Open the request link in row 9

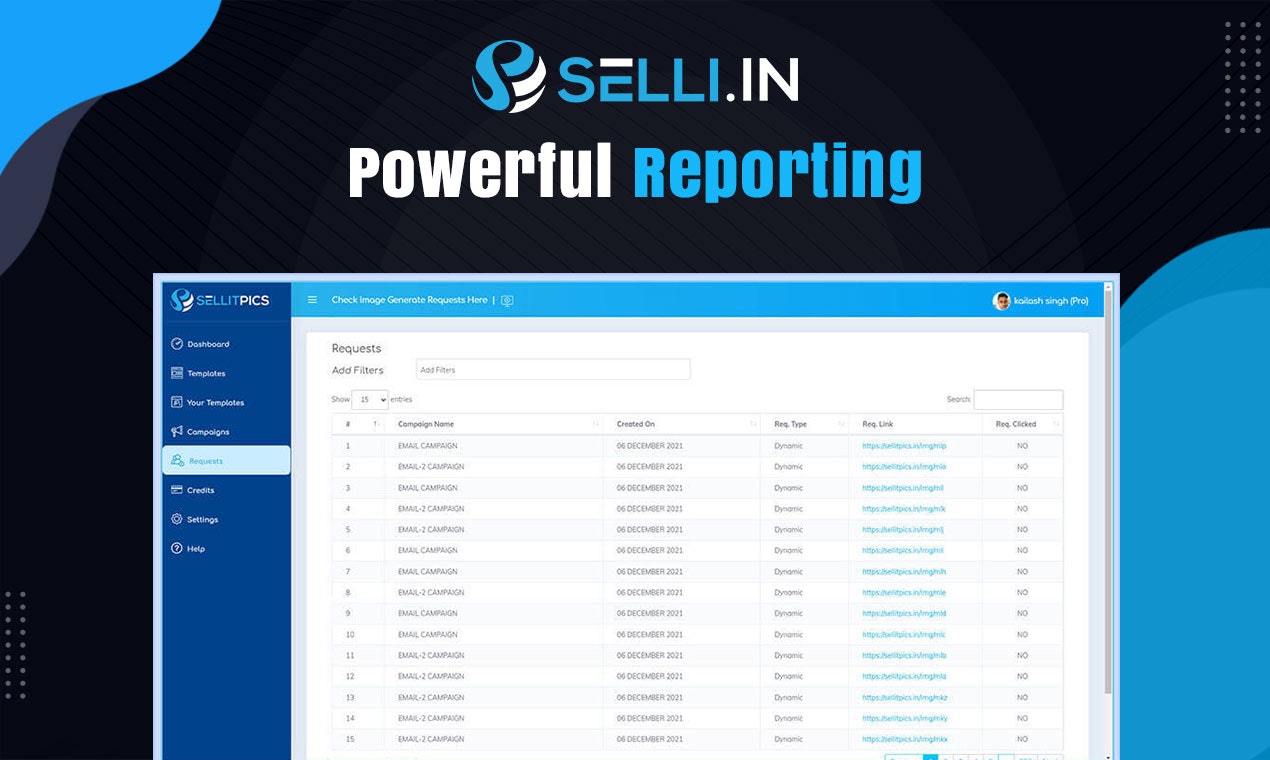point(904,613)
